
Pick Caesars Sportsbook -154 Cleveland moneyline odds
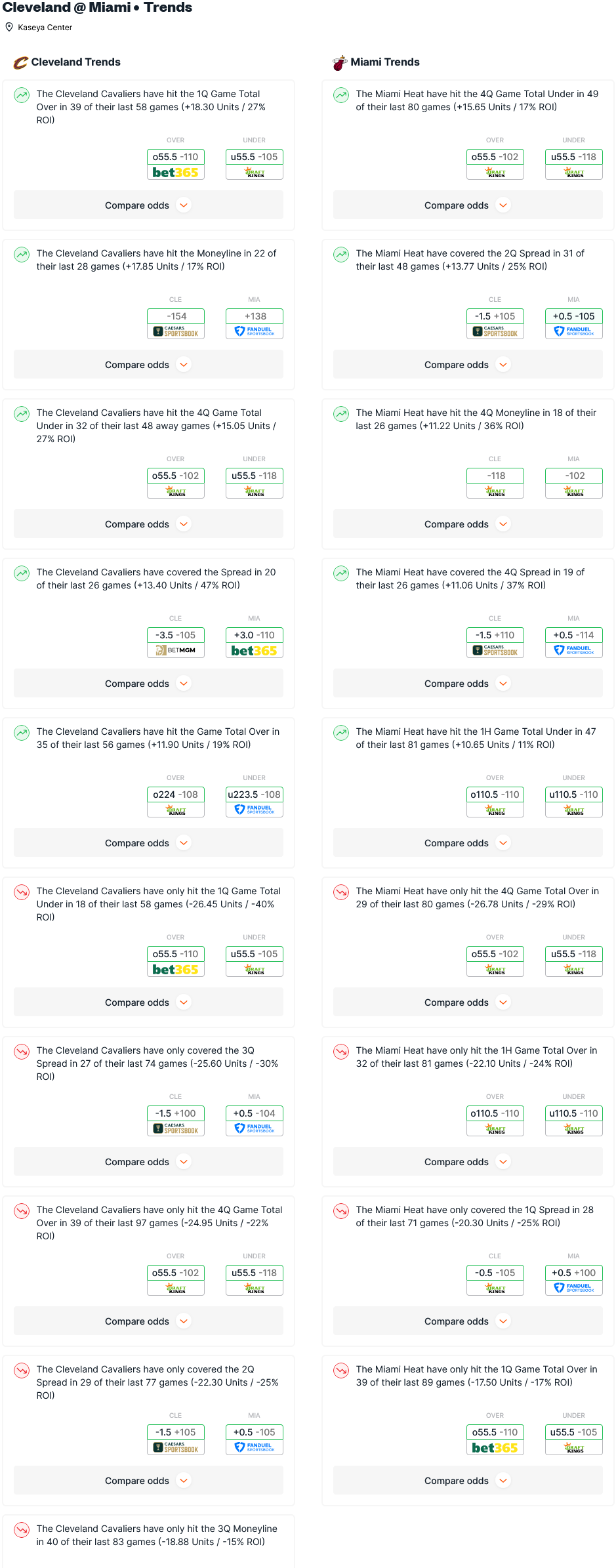click(176, 324)
